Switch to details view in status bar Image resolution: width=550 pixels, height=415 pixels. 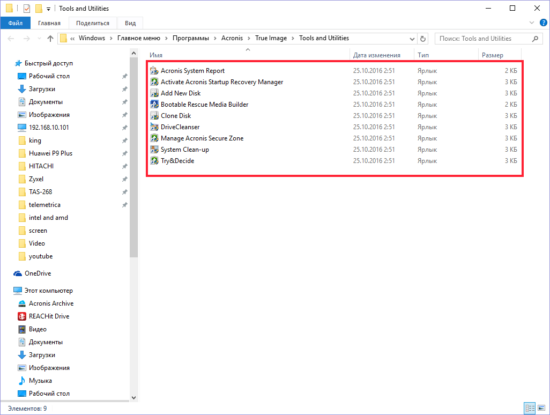point(530,408)
